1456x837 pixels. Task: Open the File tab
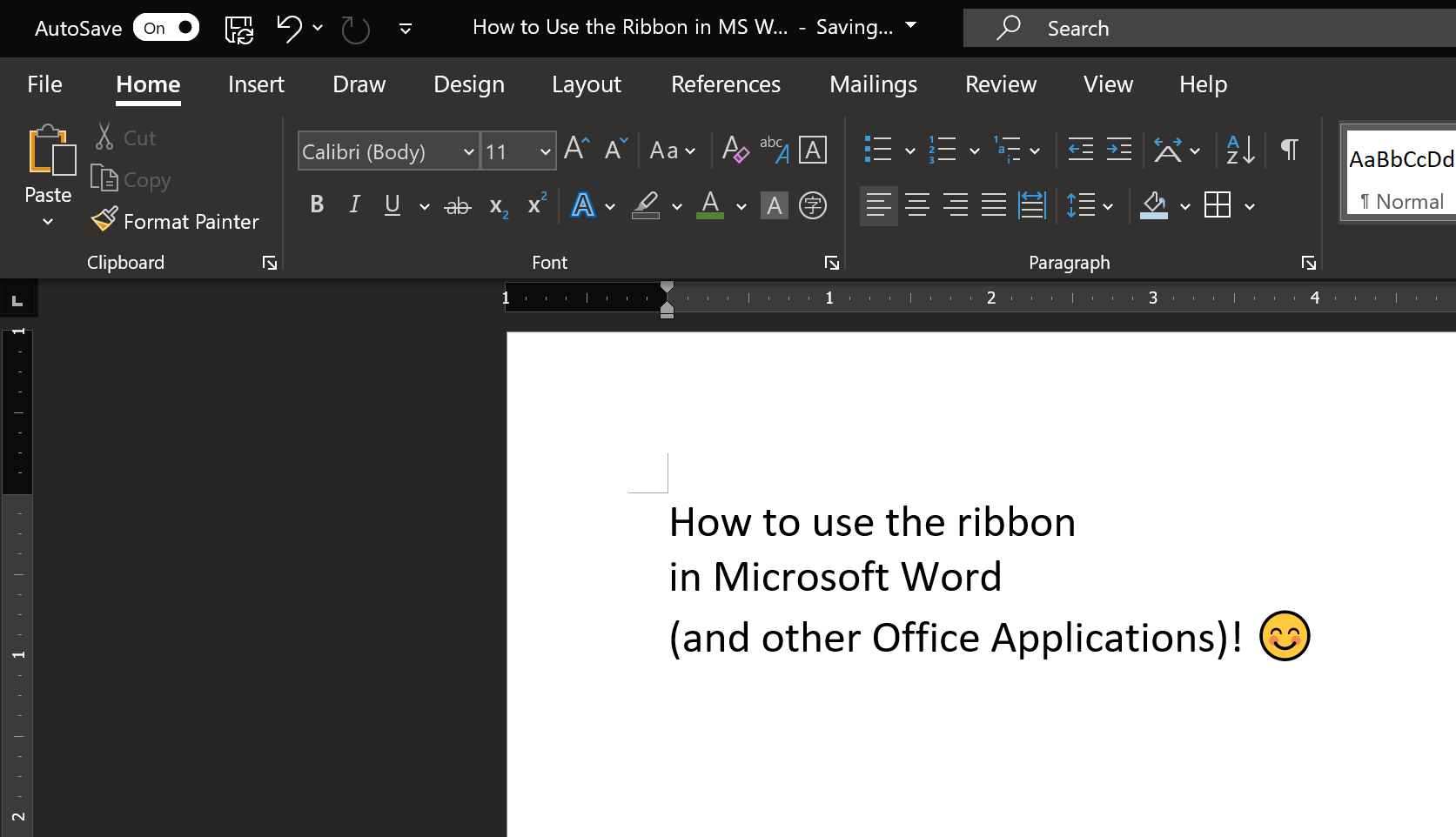(44, 84)
